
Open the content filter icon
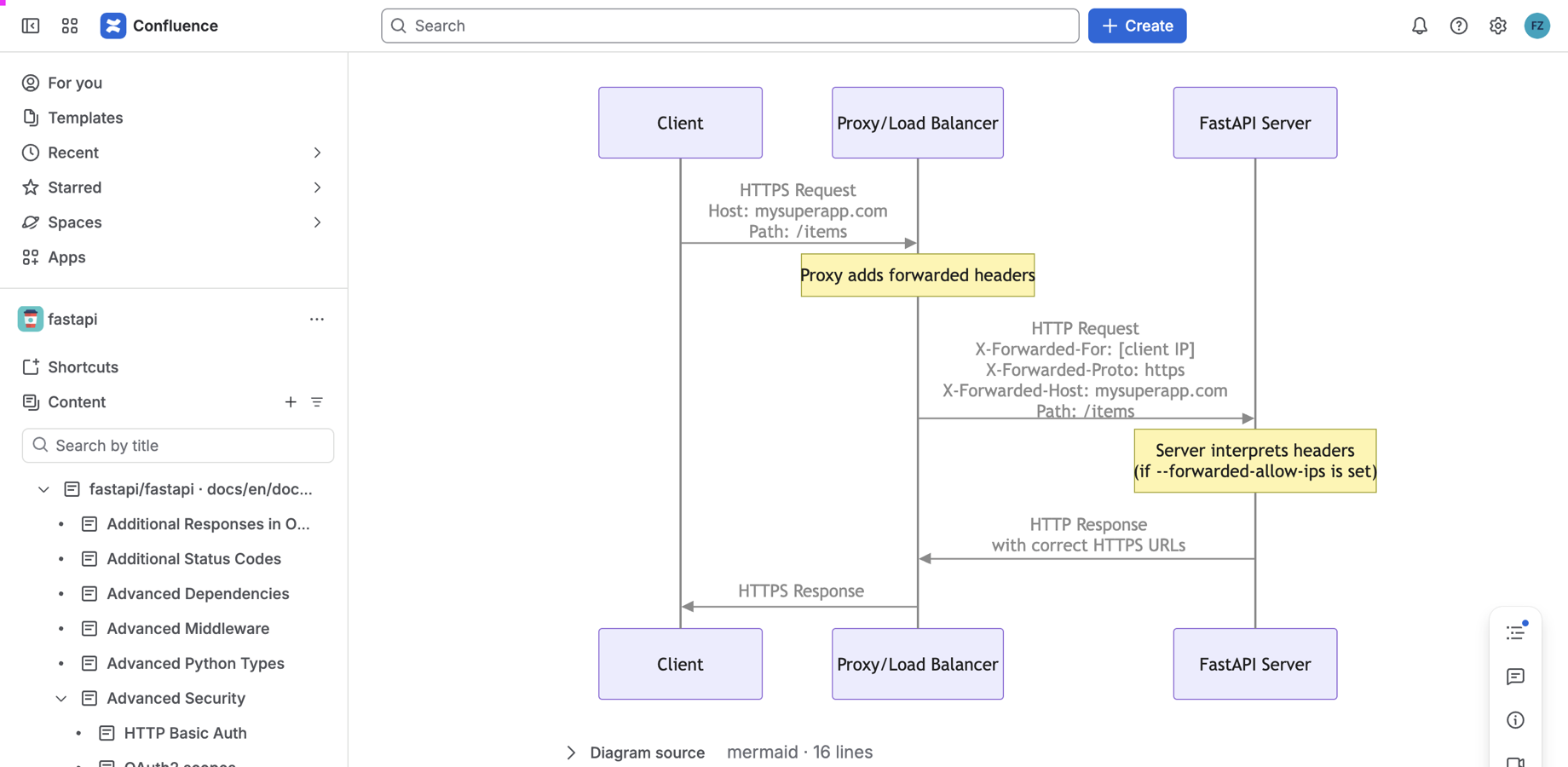(x=317, y=402)
